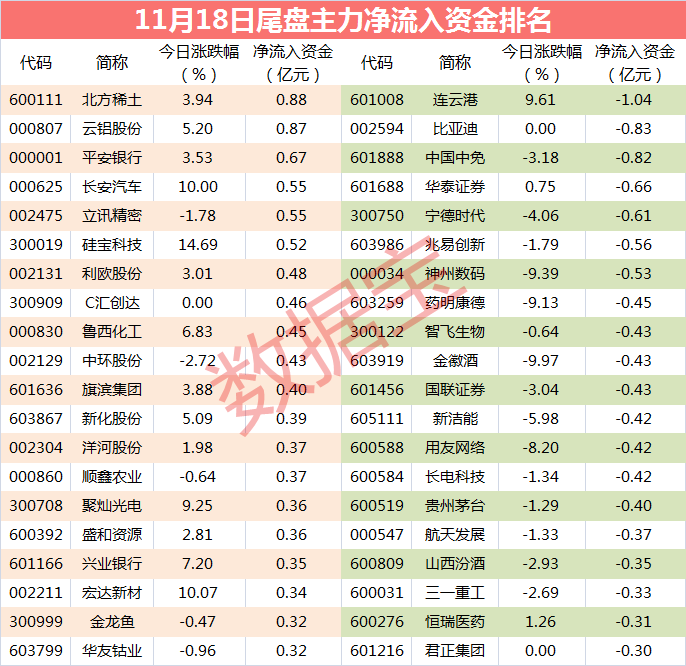Screen dimensions: 686x666
Task: Select the name 利欧股份
Action: click(112, 273)
